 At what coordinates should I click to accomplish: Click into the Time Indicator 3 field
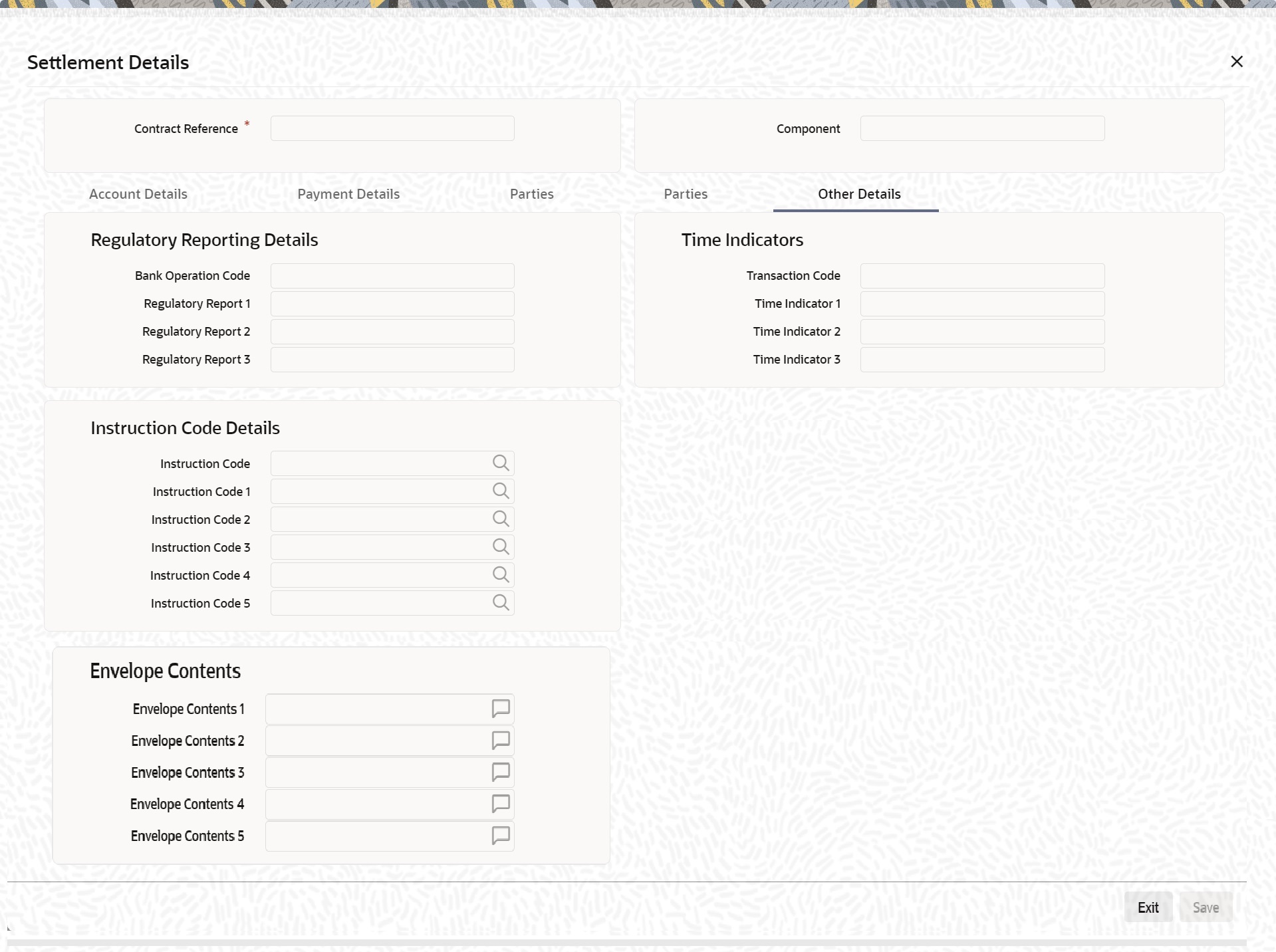pos(982,360)
